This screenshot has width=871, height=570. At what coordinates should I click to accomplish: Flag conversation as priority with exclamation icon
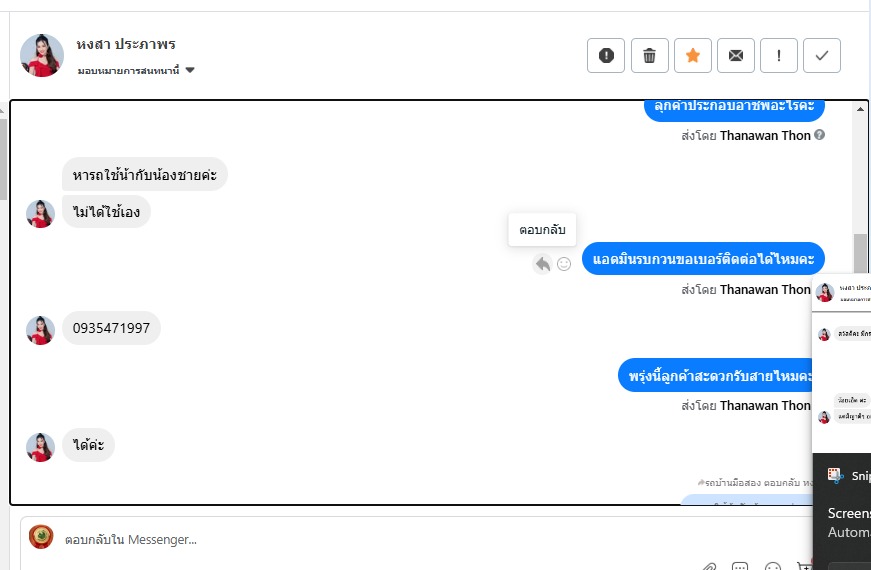[x=779, y=55]
